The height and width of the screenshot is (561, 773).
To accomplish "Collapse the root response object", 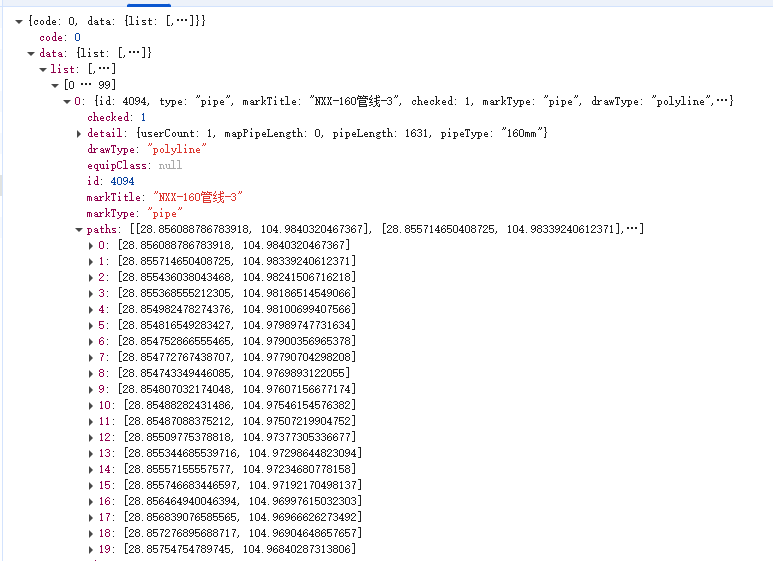I will pos(18,21).
